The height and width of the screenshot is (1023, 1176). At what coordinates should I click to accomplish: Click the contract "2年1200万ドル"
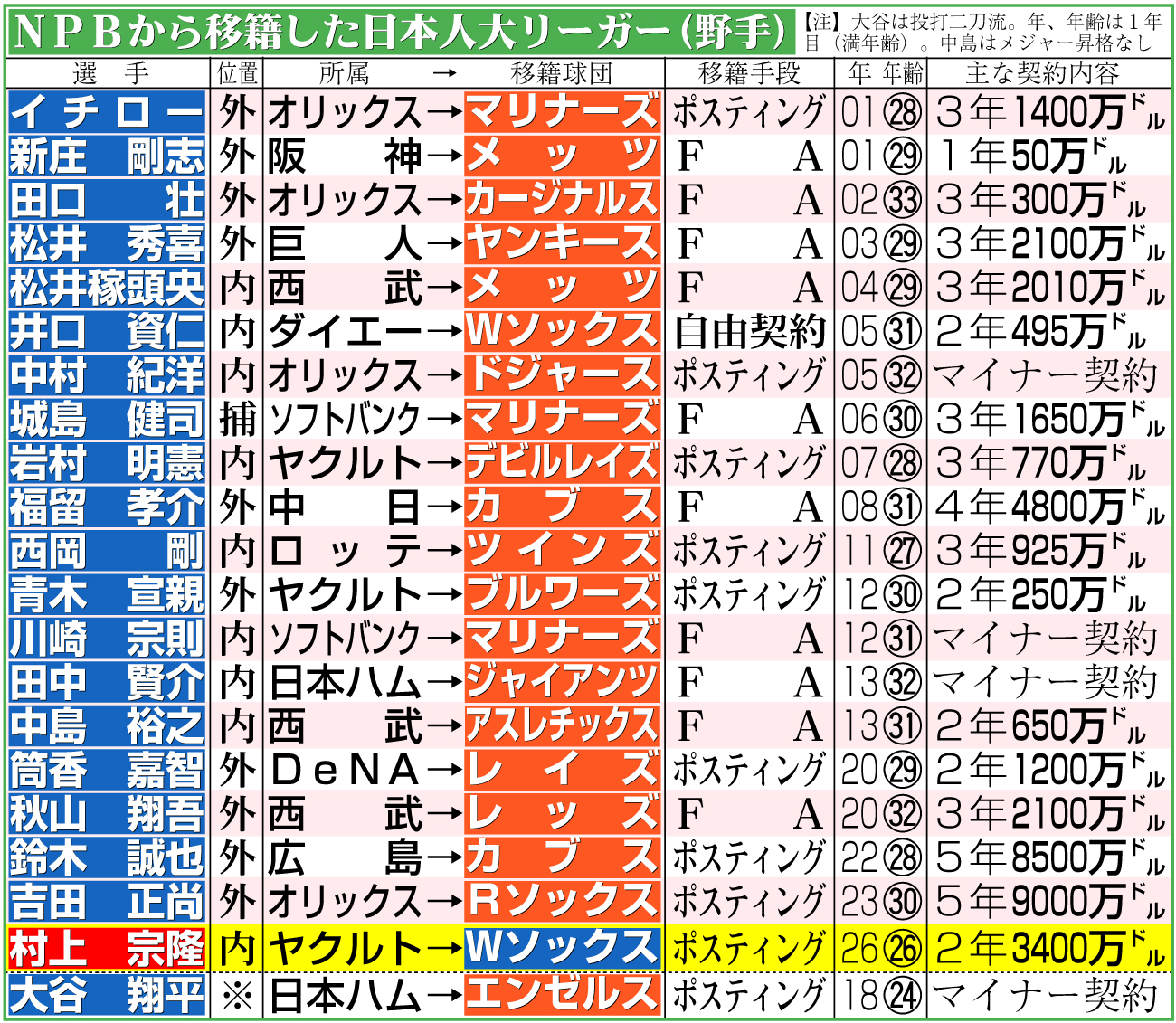tap(1049, 770)
